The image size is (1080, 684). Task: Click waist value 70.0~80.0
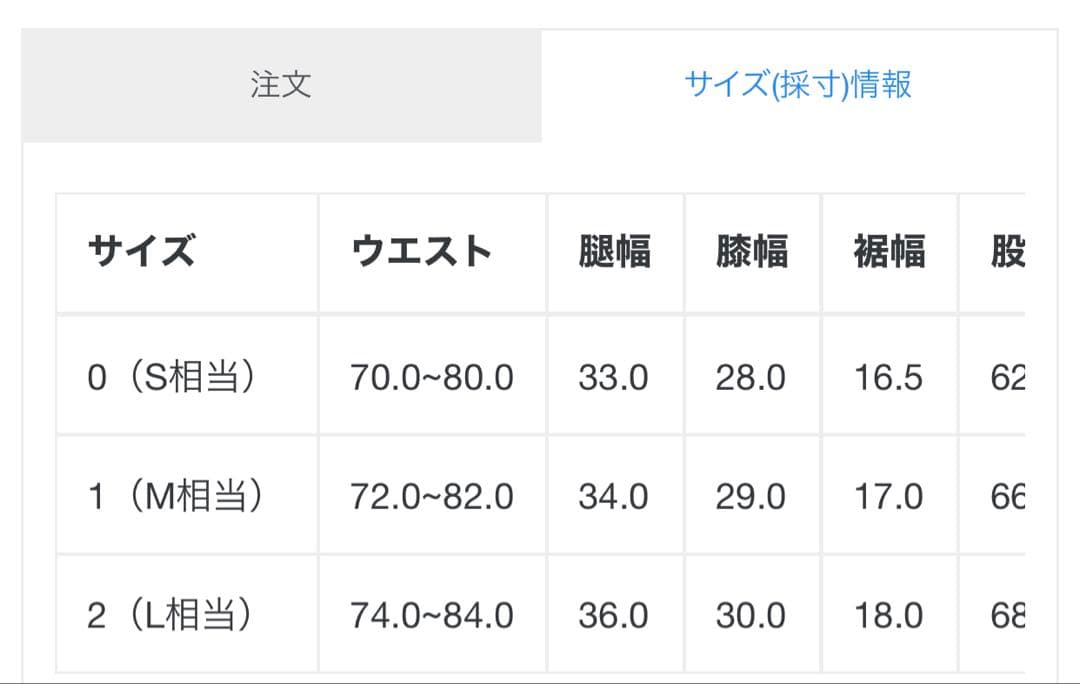(x=432, y=378)
